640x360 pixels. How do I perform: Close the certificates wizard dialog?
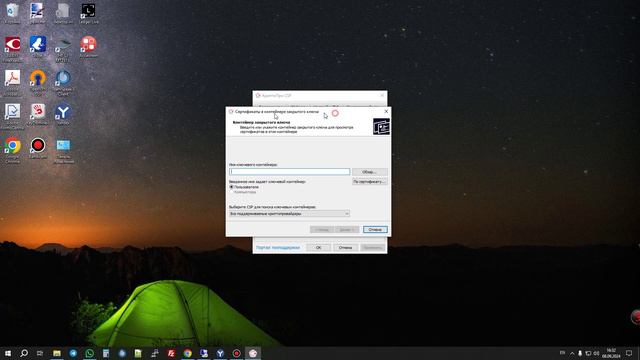point(386,111)
